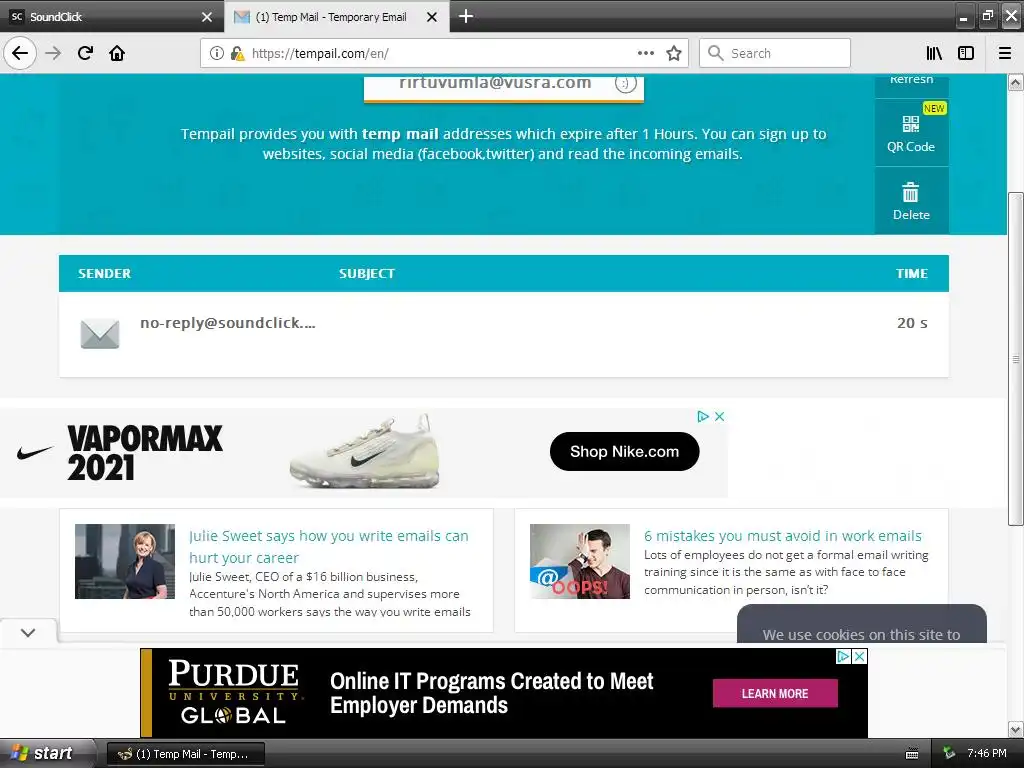
Task: Delete the temporary mailbox
Action: point(912,200)
